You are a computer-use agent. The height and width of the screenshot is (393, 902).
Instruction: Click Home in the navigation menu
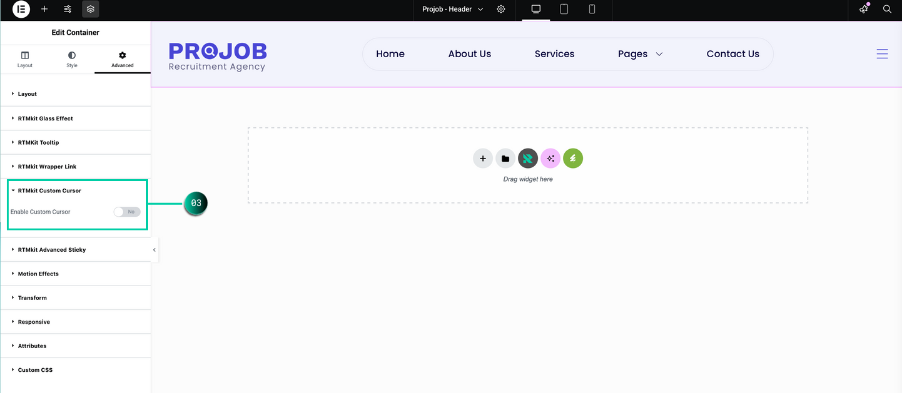click(x=390, y=54)
